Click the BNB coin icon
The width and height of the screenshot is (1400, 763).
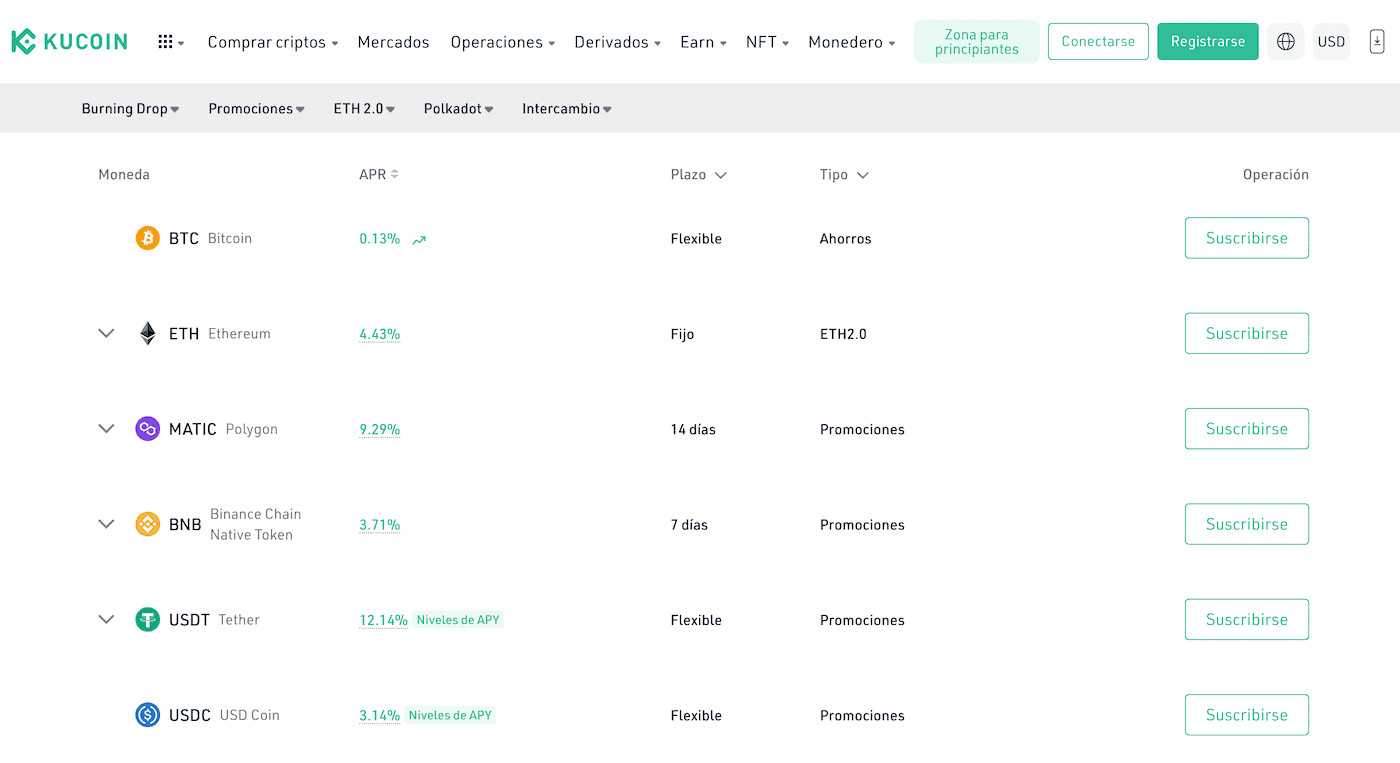(x=148, y=524)
